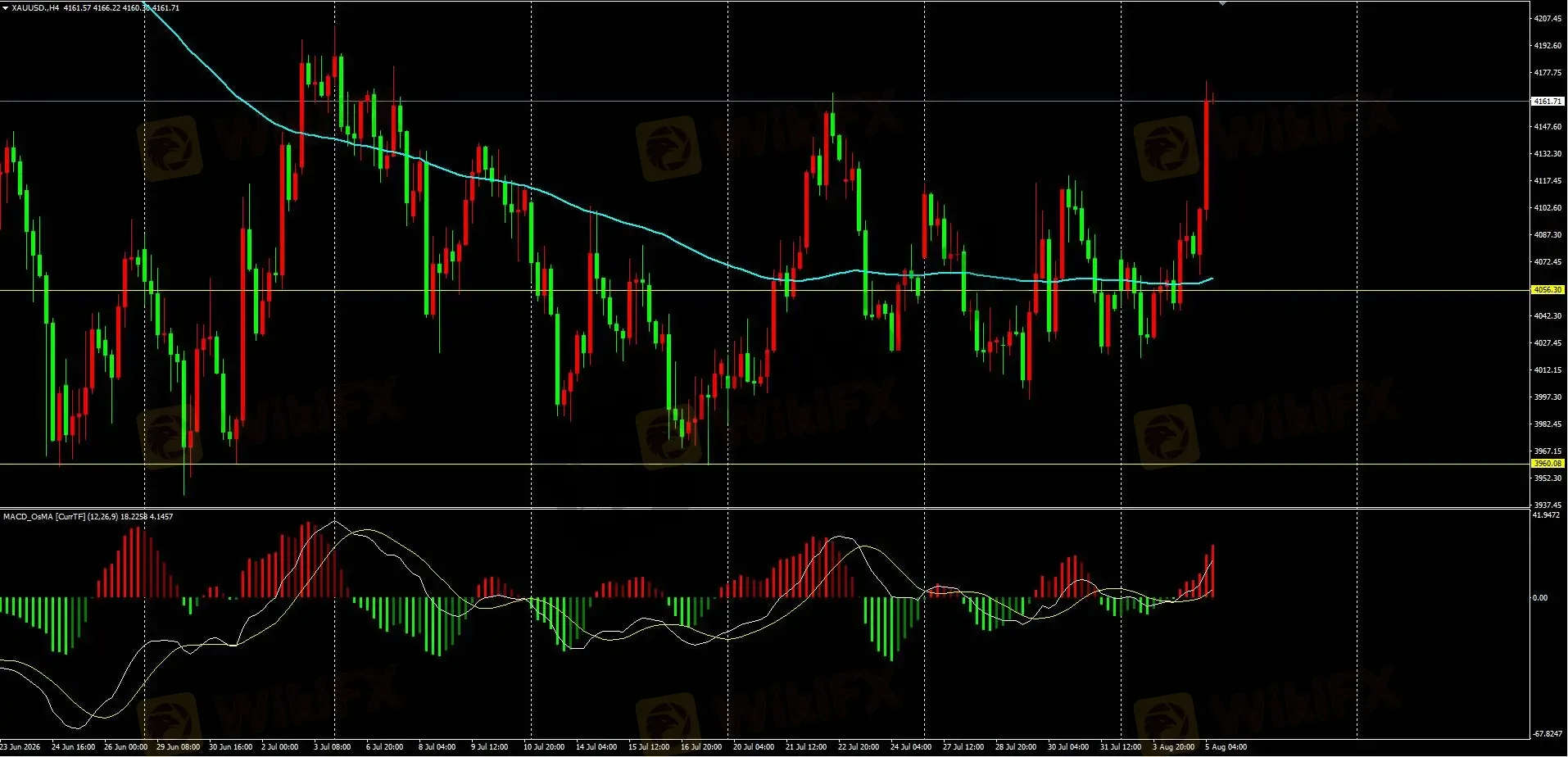Click the 9 Jul 12:00 time label
This screenshot has height=757, width=1568.
[489, 747]
